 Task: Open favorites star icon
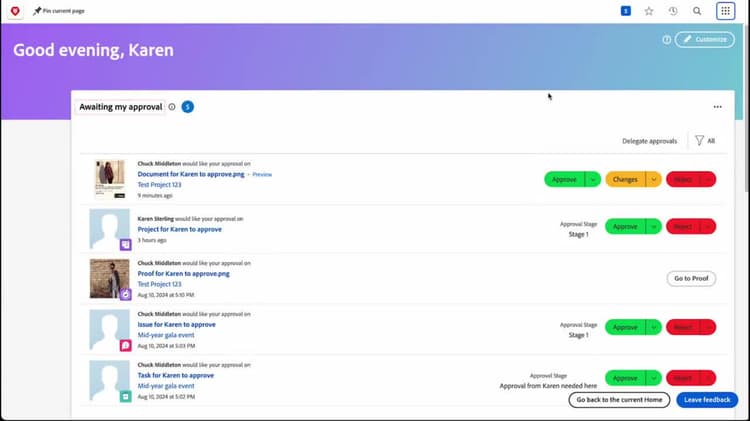(649, 11)
